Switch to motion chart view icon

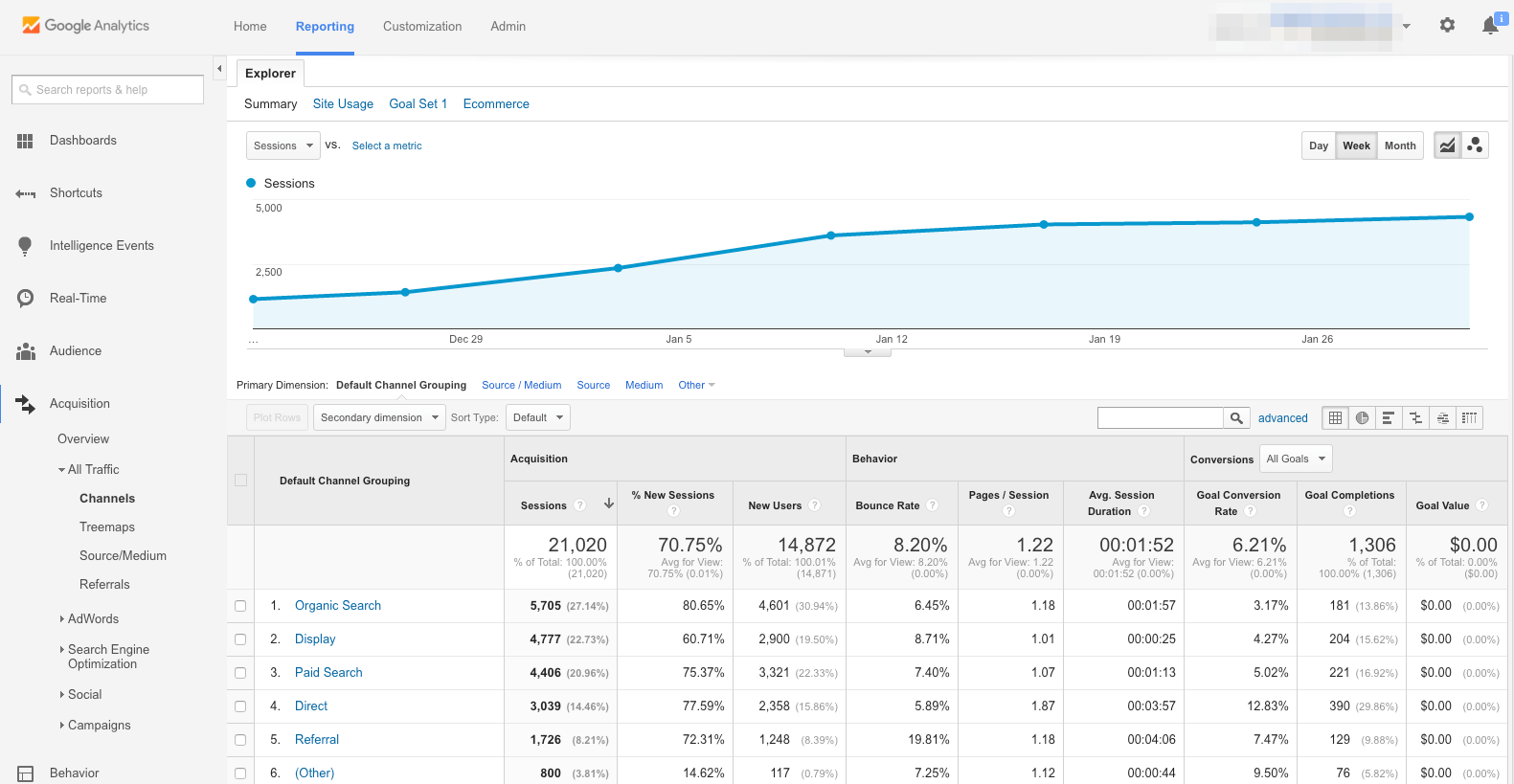[x=1476, y=146]
